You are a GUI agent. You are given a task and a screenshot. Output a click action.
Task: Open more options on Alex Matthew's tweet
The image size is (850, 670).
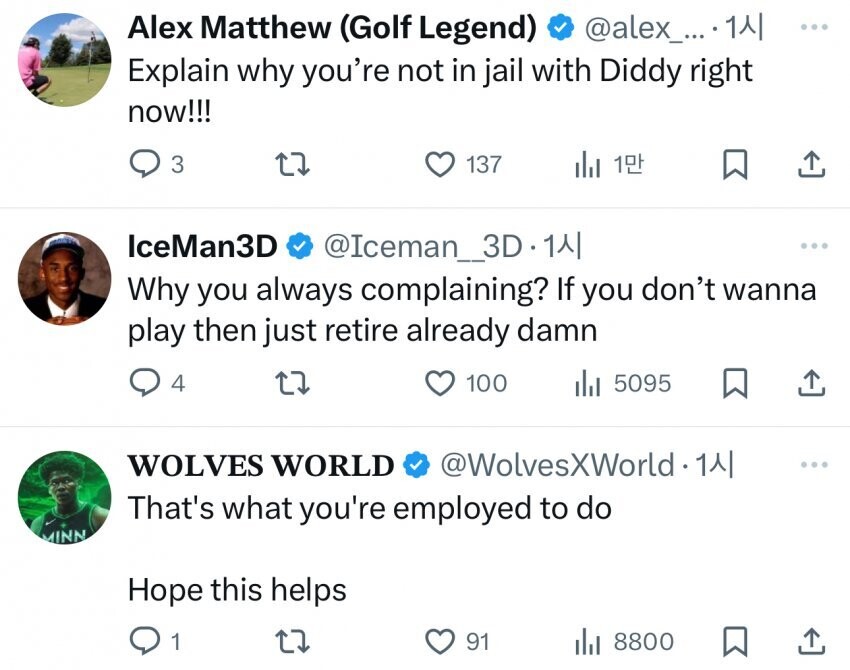(814, 27)
